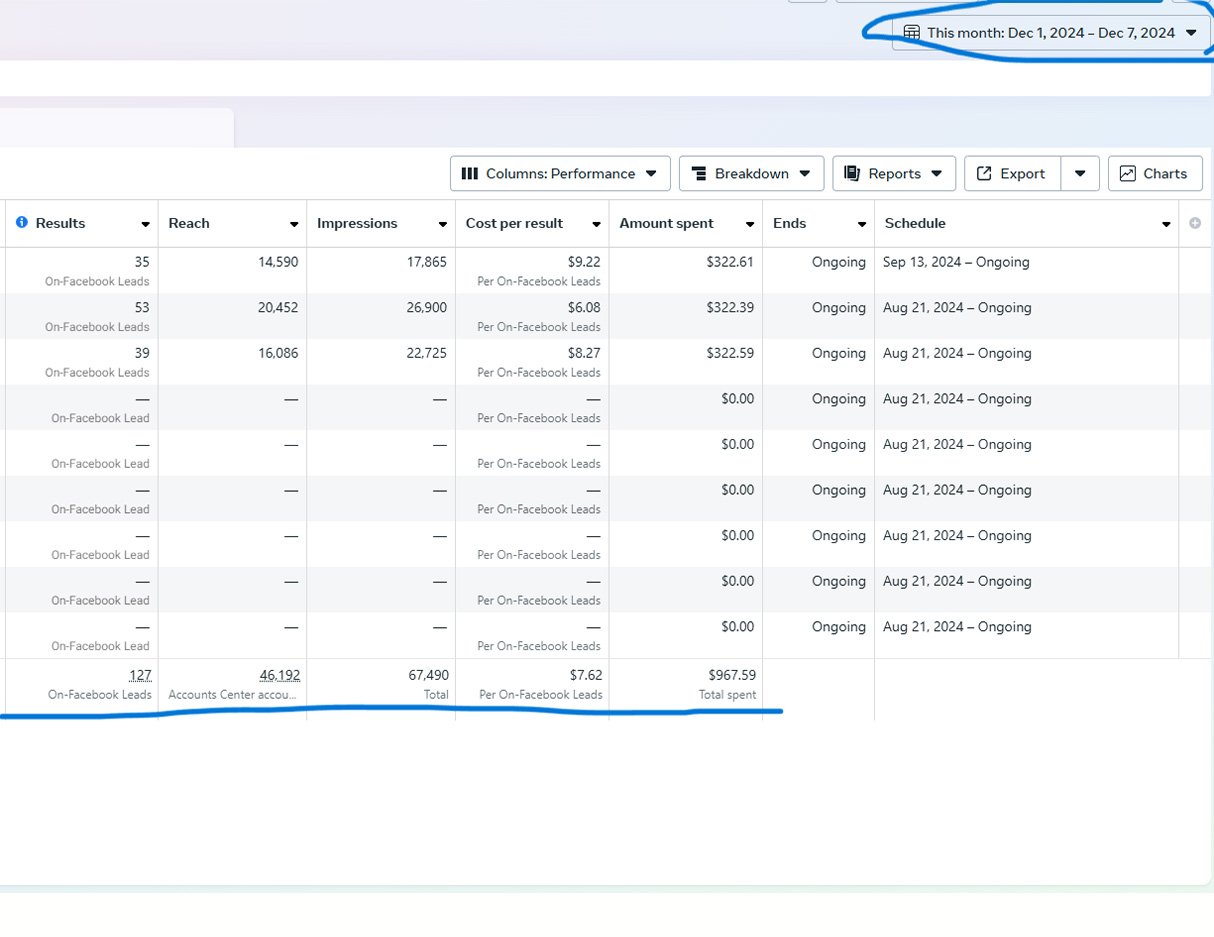Open the date range picker for this month
This screenshot has height=937, width=1214.
[x=1050, y=33]
